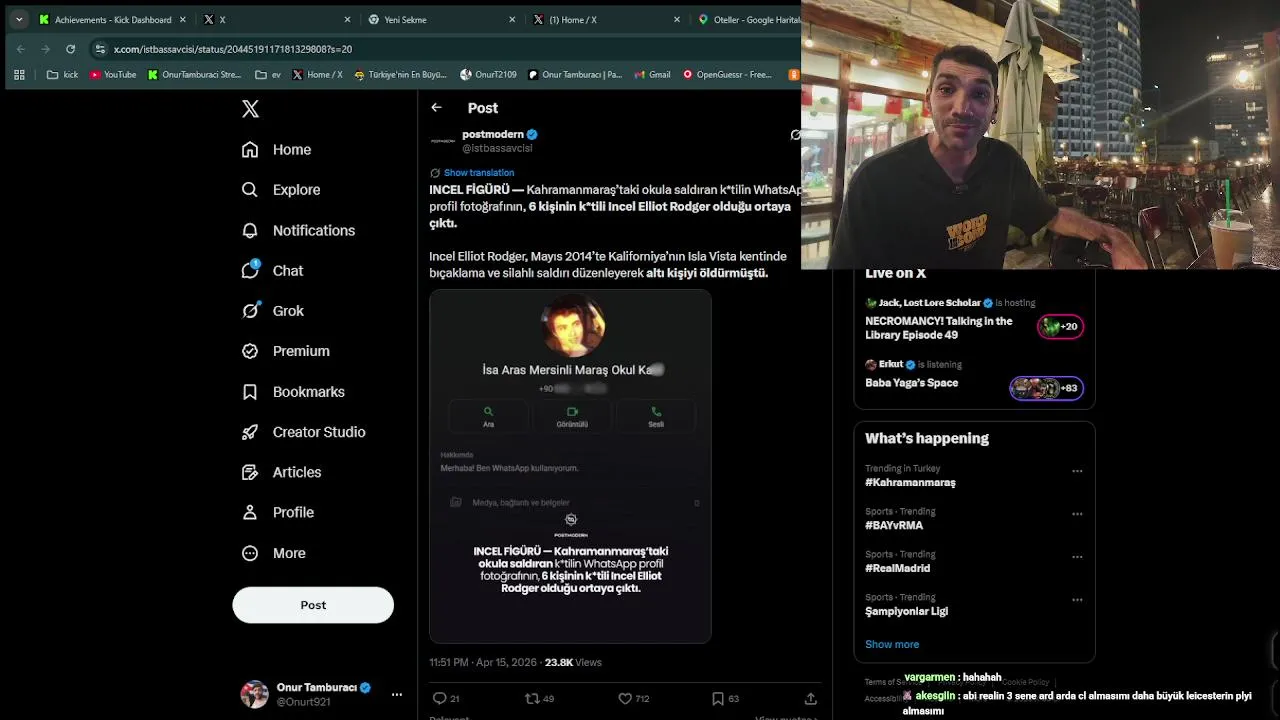Click Show more under trends
The image size is (1280, 720).
(x=892, y=644)
